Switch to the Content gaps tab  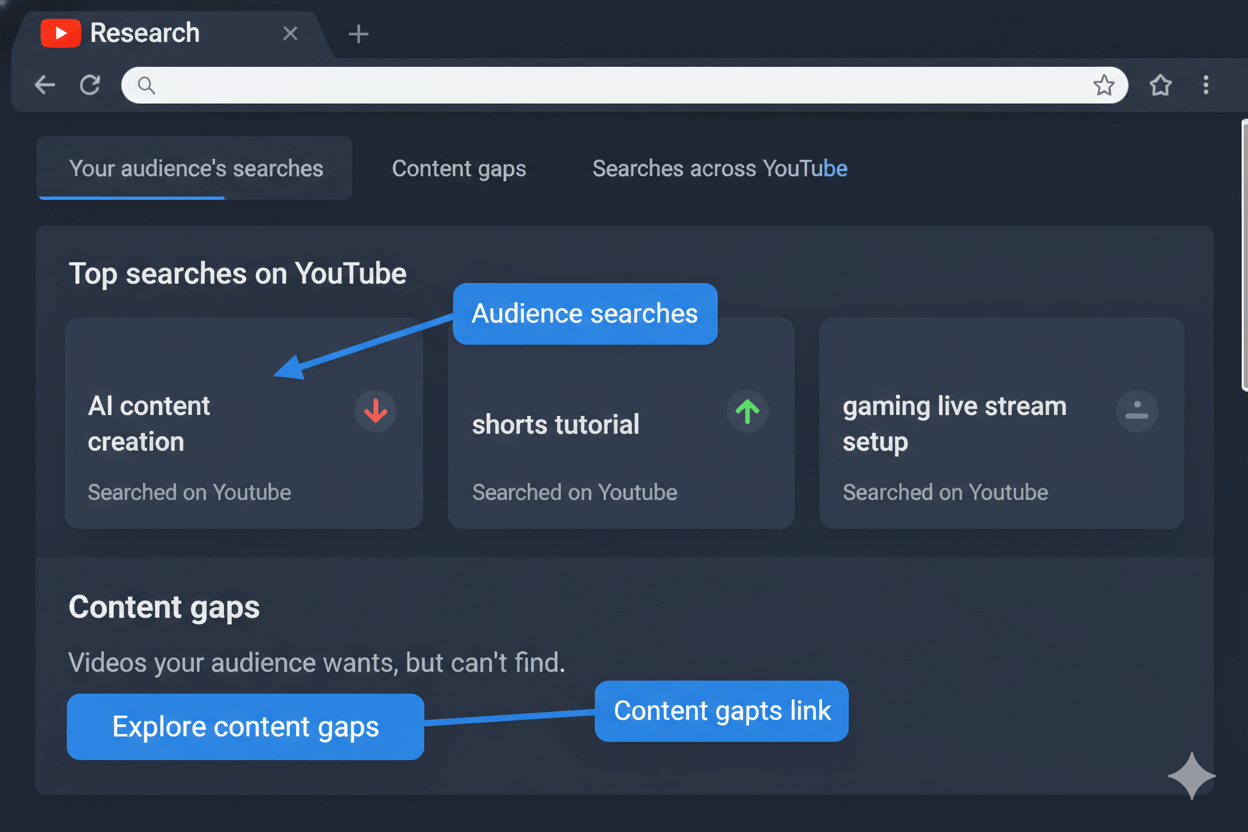459,168
